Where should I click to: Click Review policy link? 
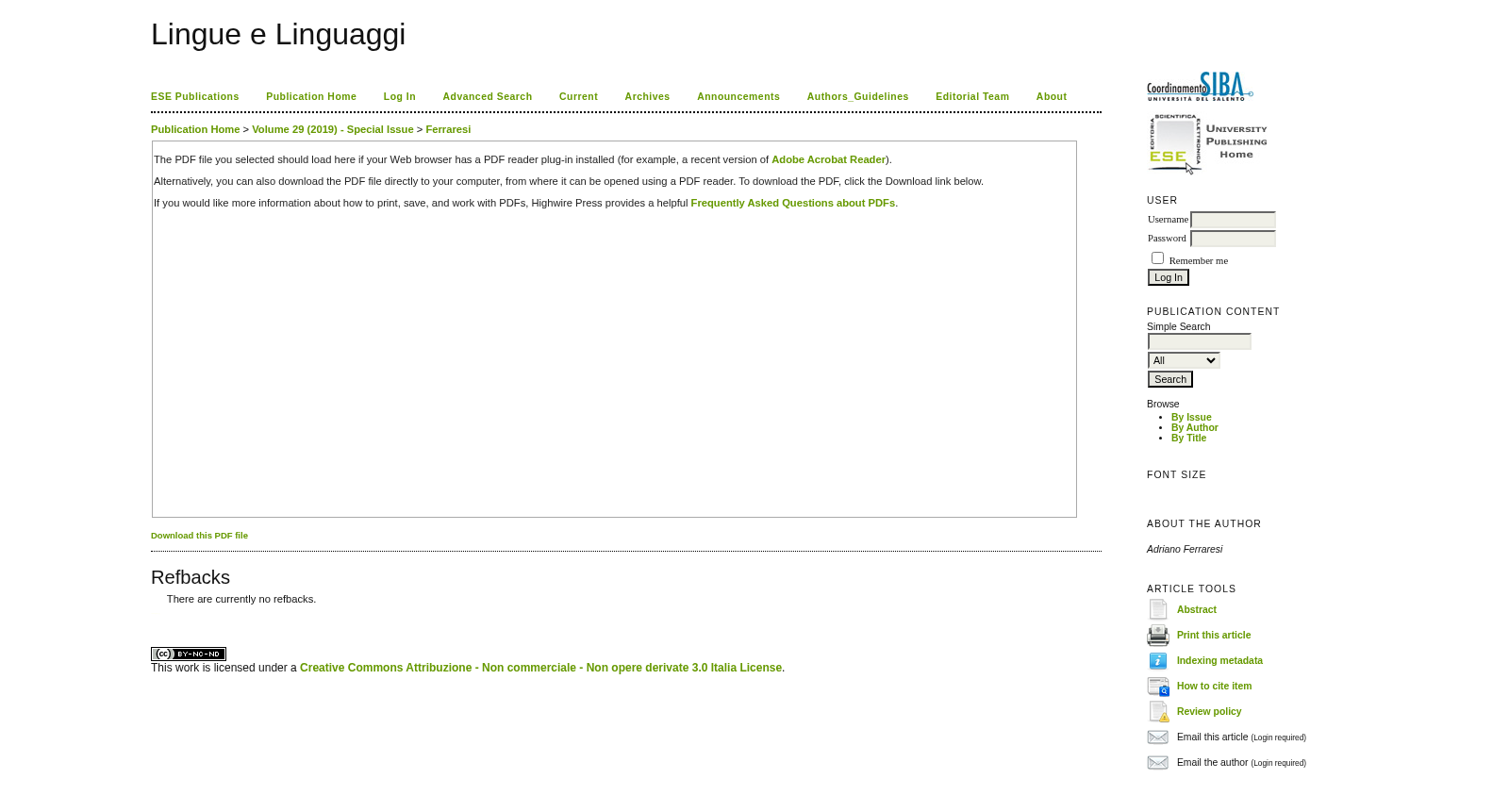point(1209,712)
